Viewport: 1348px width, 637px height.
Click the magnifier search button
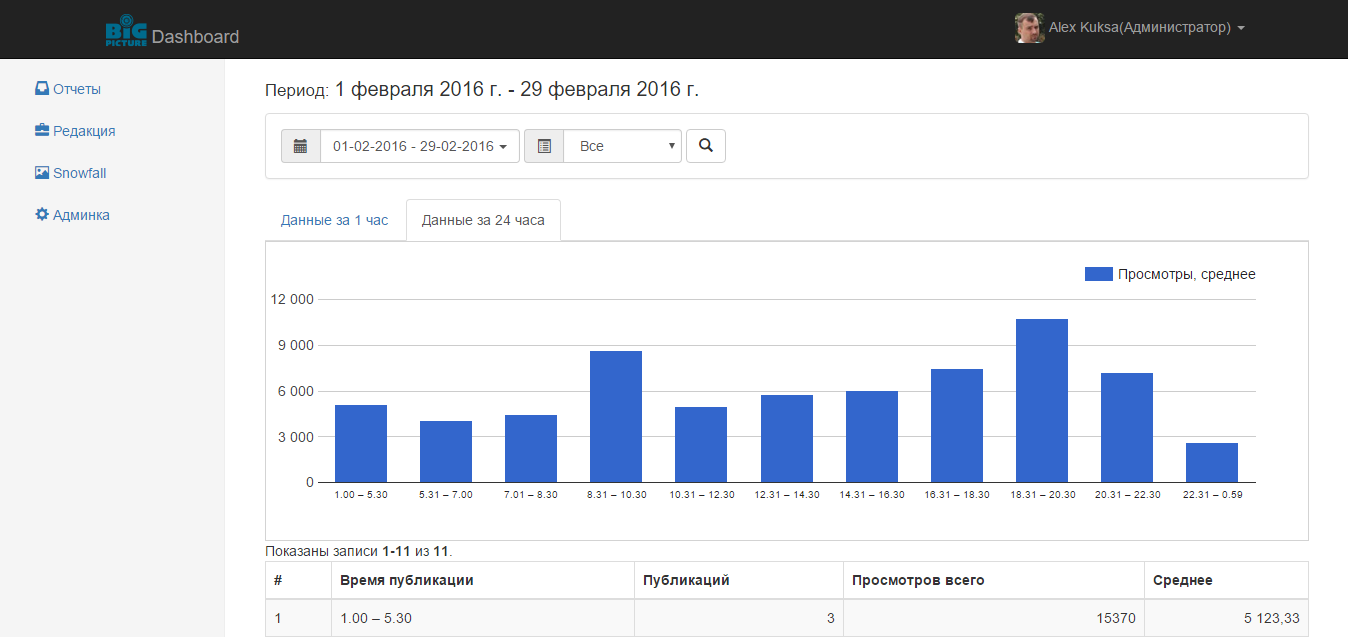tap(706, 146)
